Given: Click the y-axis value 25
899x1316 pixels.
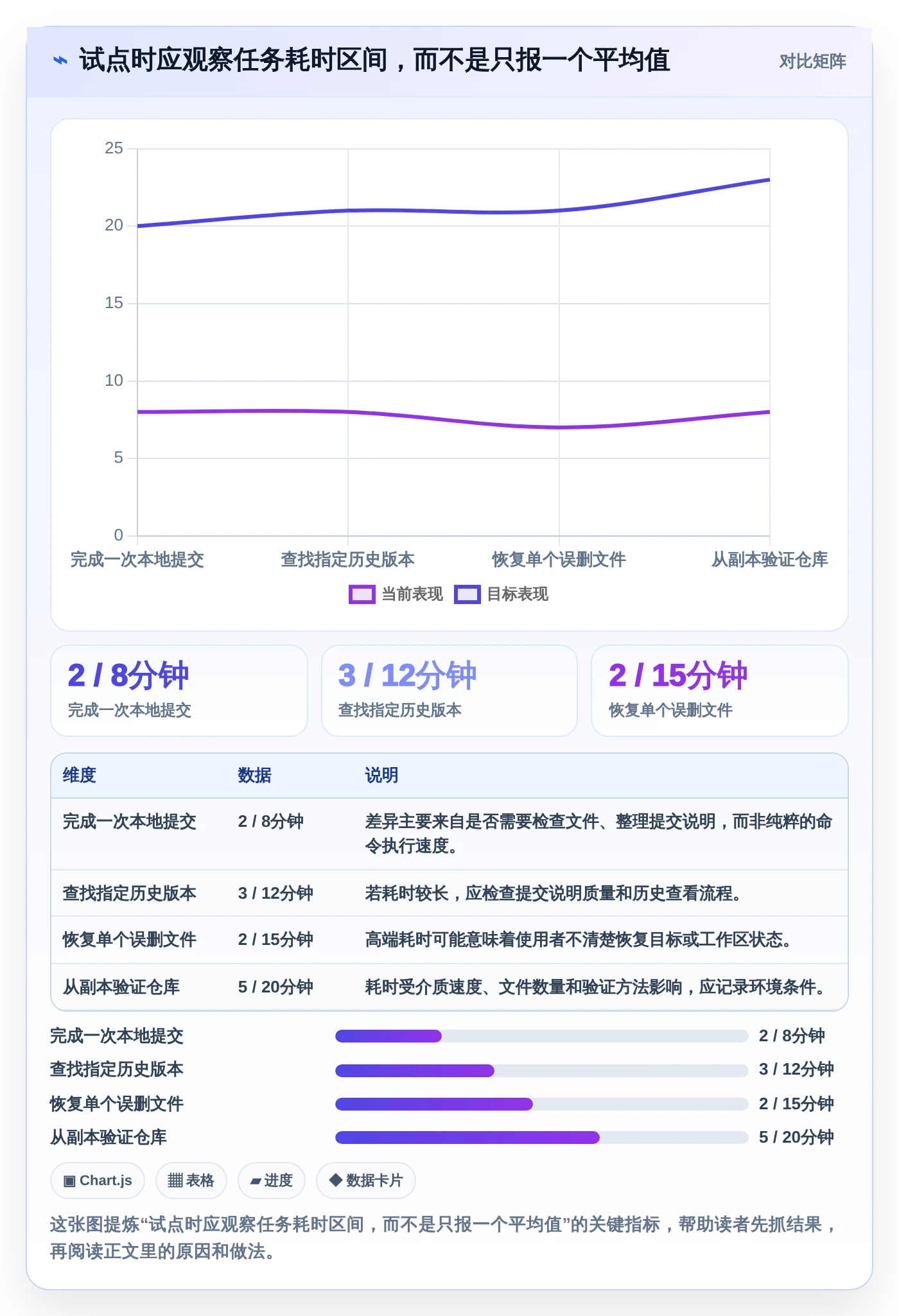Looking at the screenshot, I should (114, 148).
